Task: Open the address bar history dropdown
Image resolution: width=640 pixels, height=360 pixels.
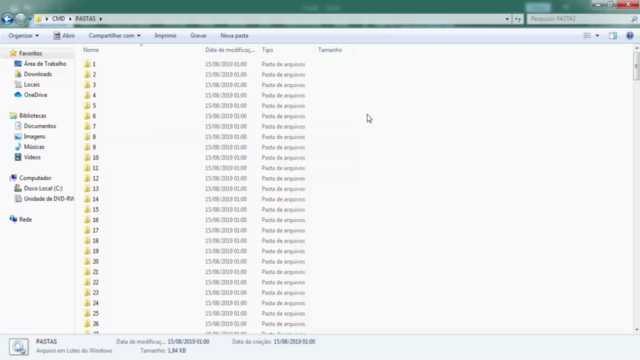Action: pos(507,19)
